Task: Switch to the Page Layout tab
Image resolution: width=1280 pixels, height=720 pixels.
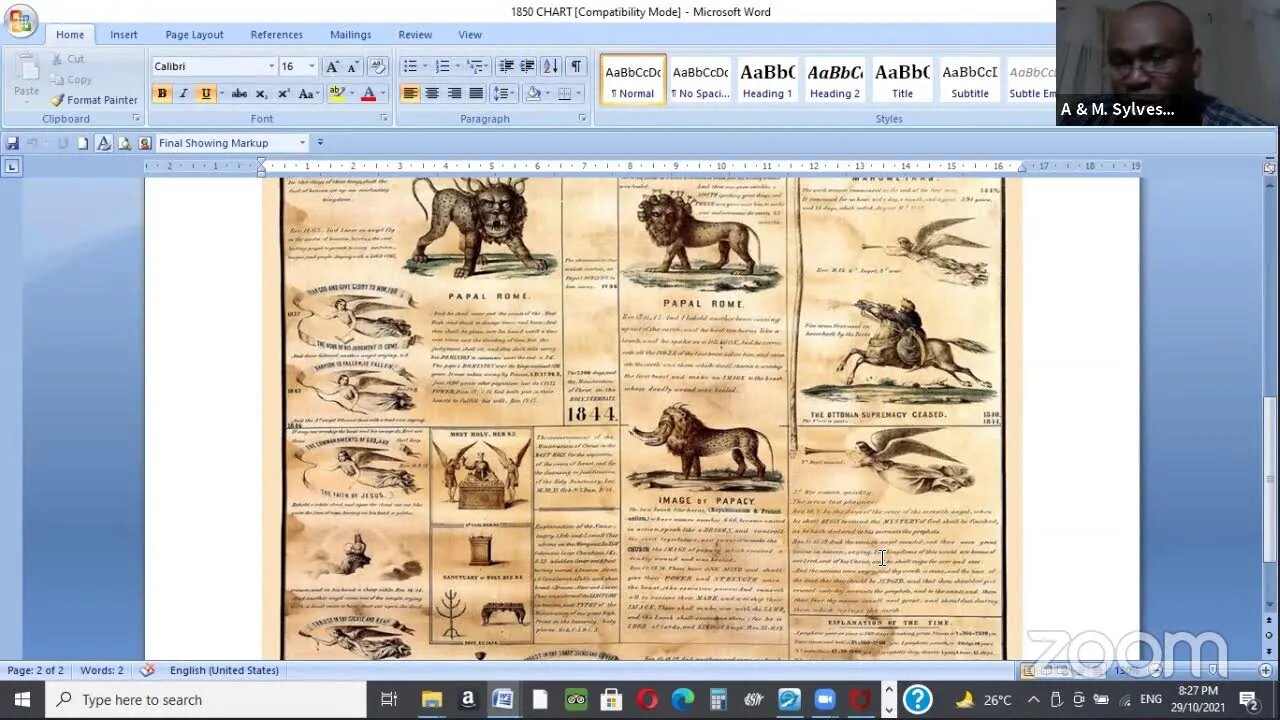Action: [194, 34]
